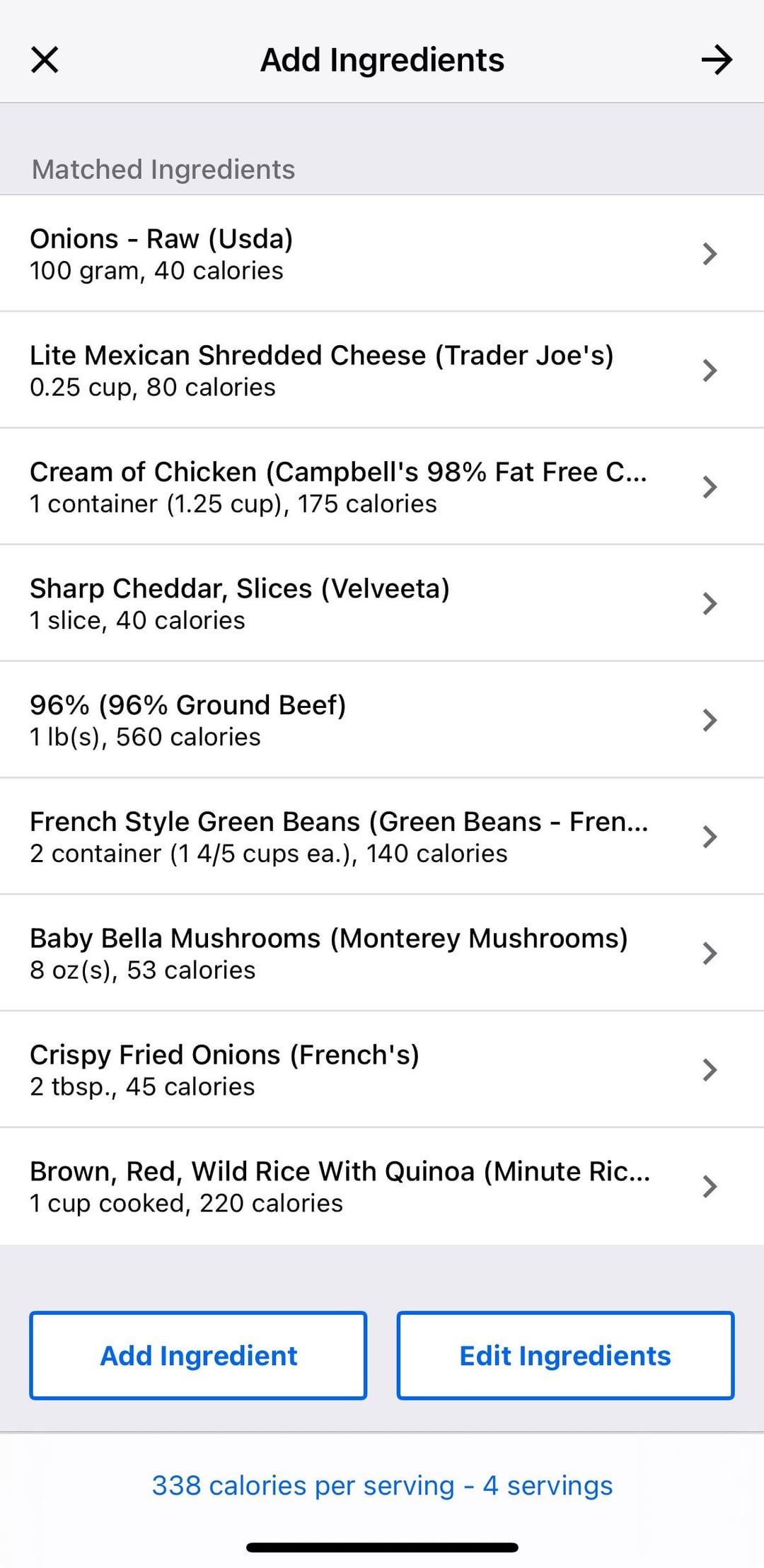Open chevron for Brown, Red, Wild Rice
This screenshot has height=1568, width=764.
[710, 1187]
